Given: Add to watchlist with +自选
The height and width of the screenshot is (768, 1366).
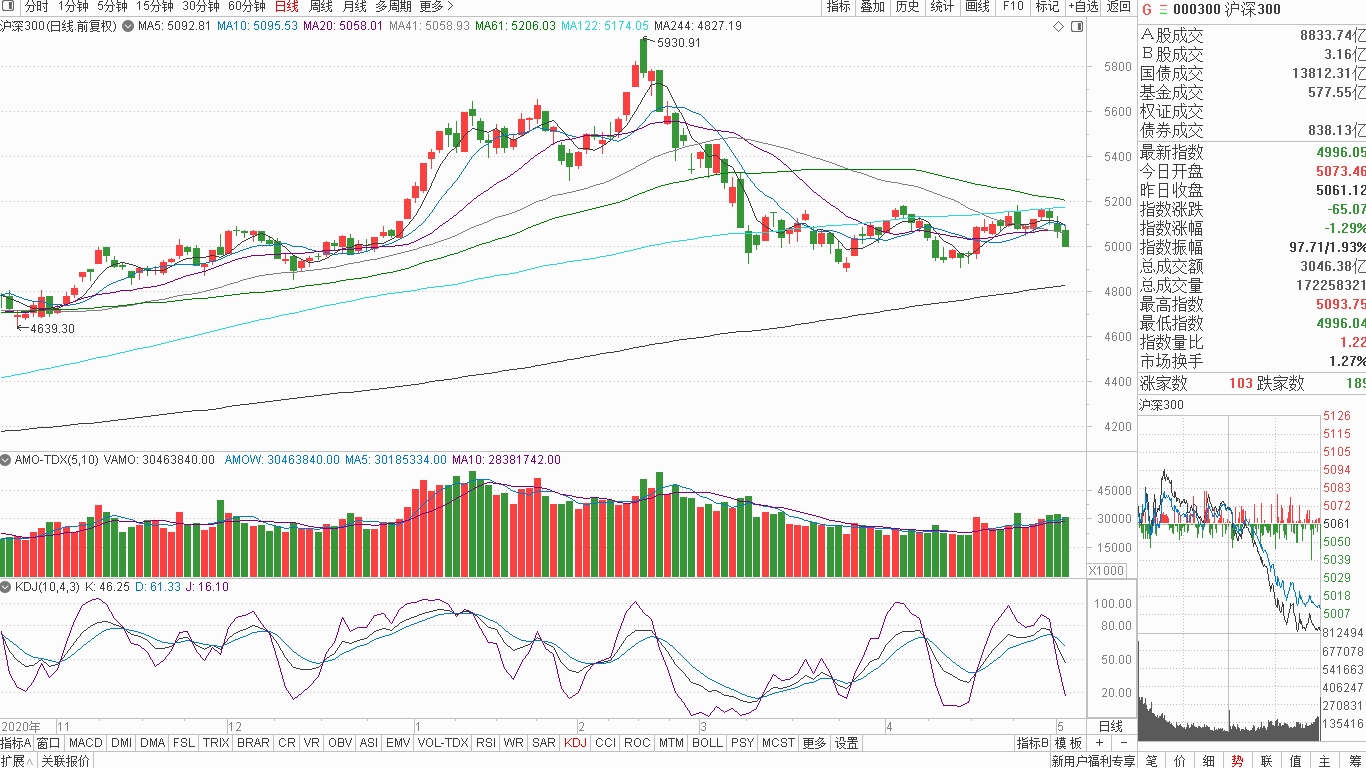Looking at the screenshot, I should point(1083,6).
